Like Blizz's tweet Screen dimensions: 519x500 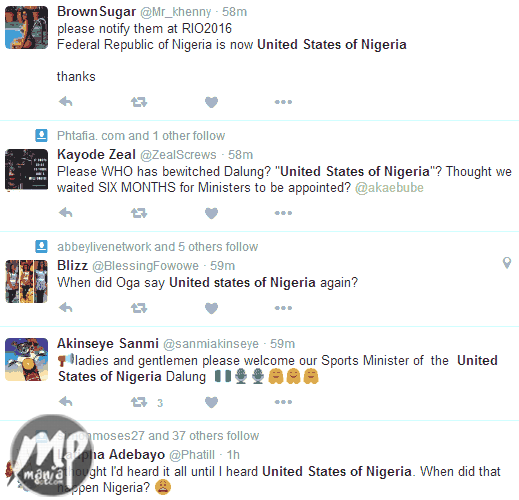coord(211,308)
